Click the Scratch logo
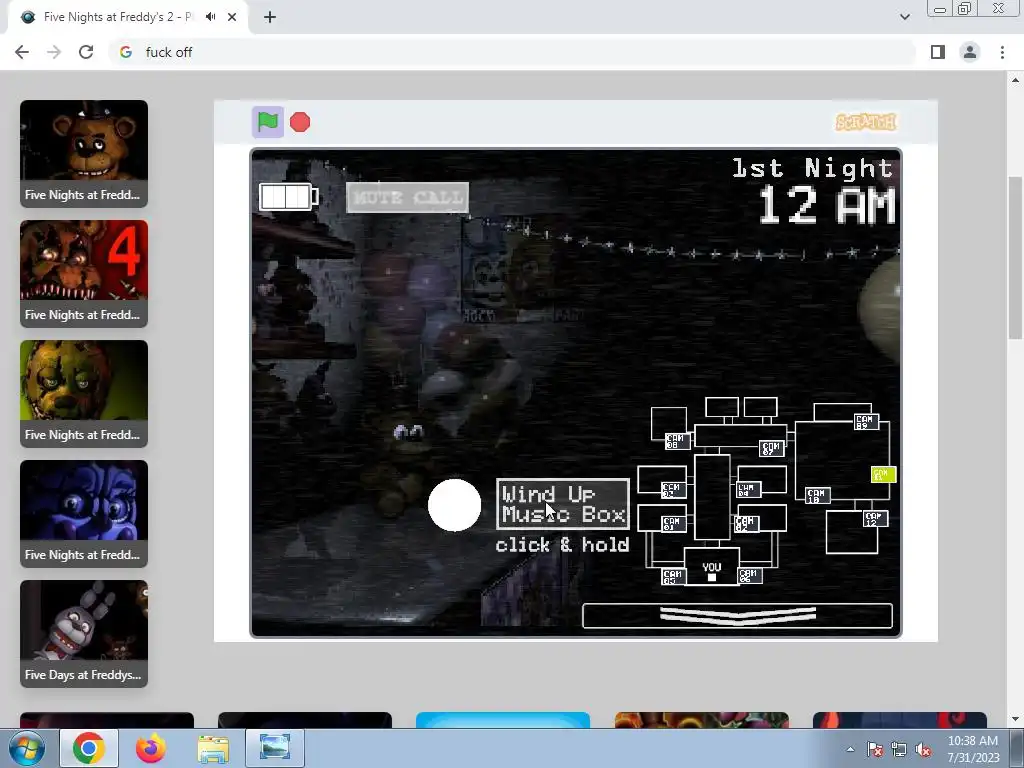 tap(866, 122)
